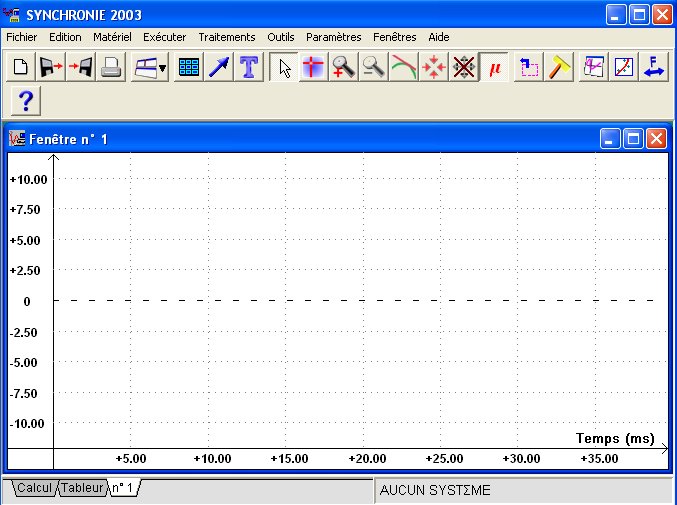677x505 pixels.
Task: Switch to the Calcul tab
Action: (33, 488)
